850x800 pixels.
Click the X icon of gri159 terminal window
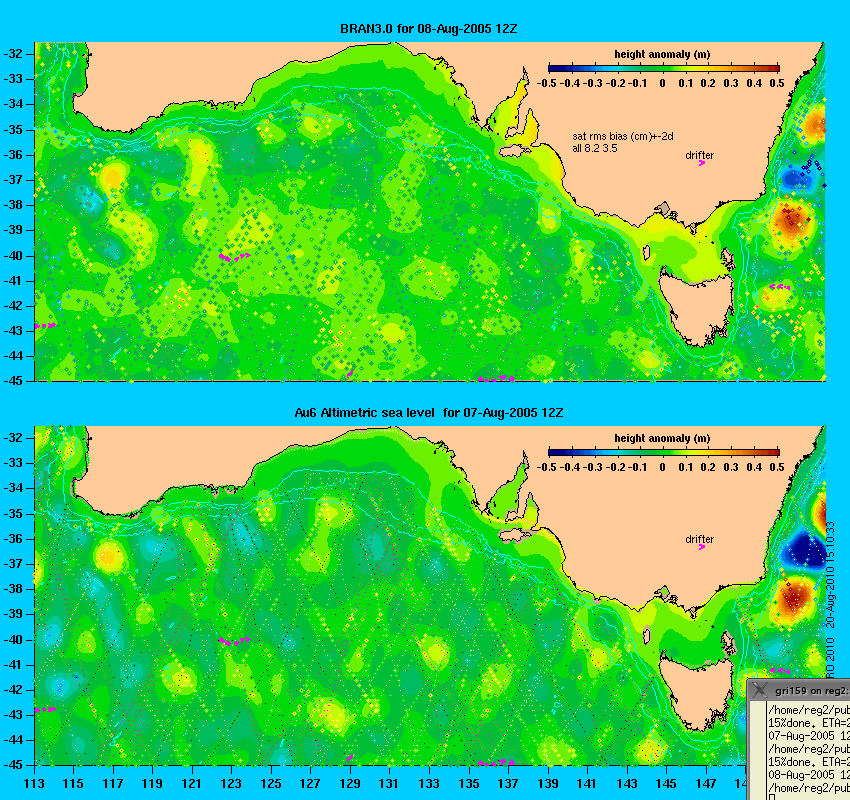760,690
